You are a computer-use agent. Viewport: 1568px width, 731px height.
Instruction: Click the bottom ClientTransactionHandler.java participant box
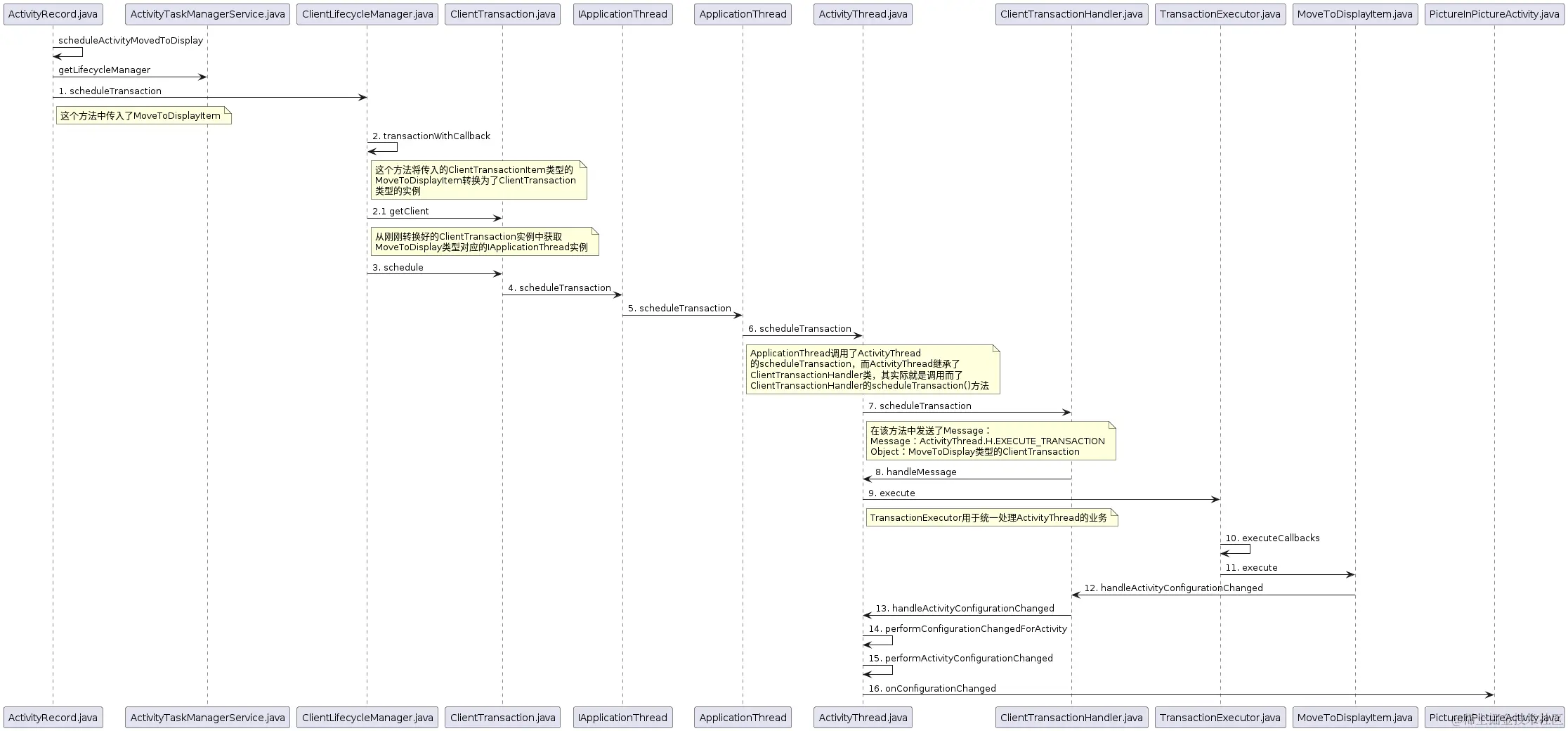pyautogui.click(x=1071, y=718)
